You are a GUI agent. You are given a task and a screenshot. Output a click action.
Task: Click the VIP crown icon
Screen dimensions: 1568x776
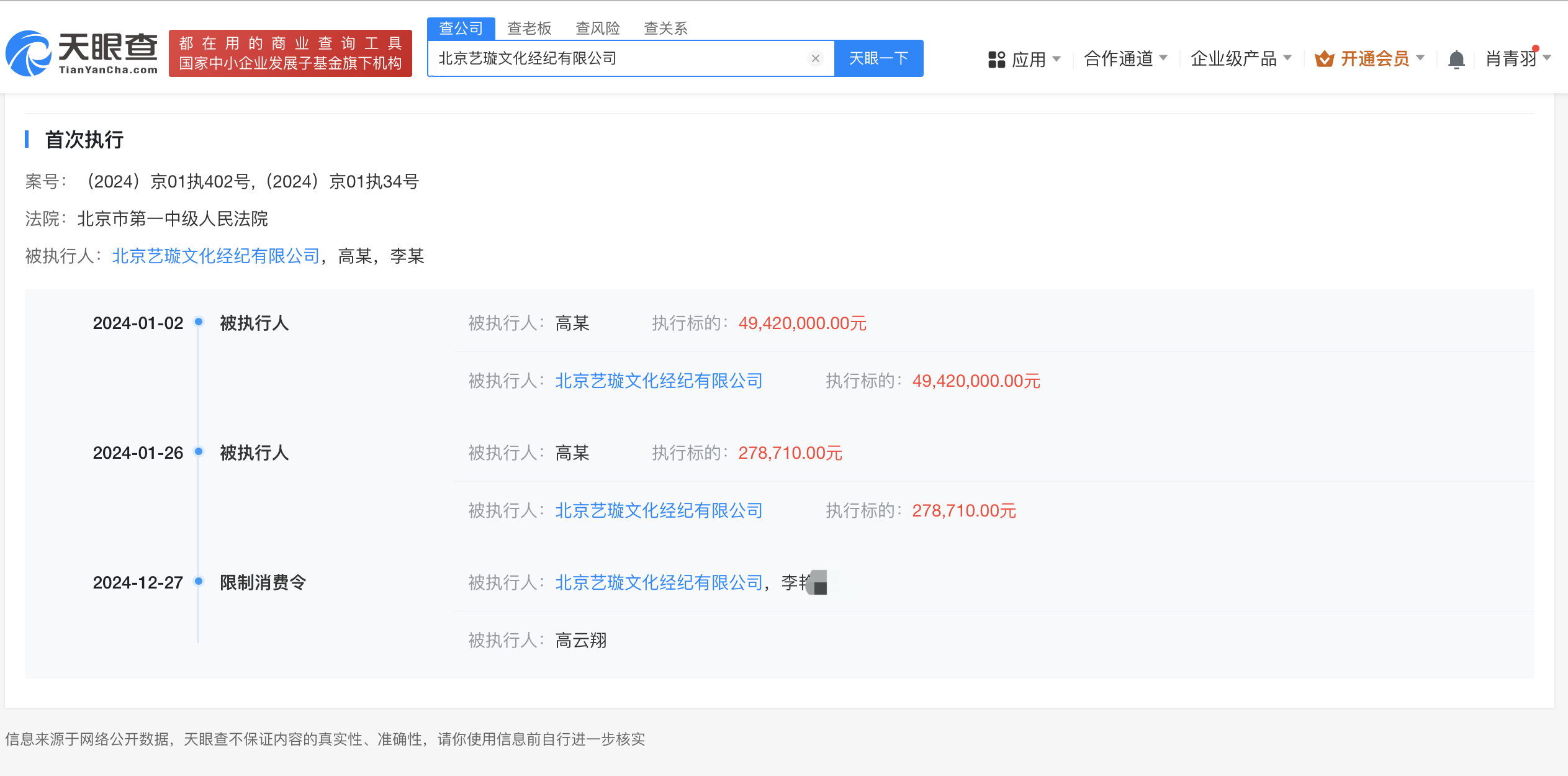click(1324, 59)
